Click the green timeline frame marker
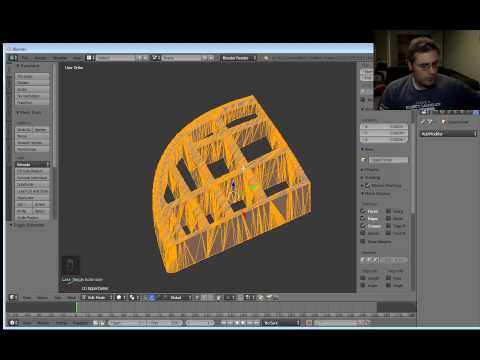 76,307
